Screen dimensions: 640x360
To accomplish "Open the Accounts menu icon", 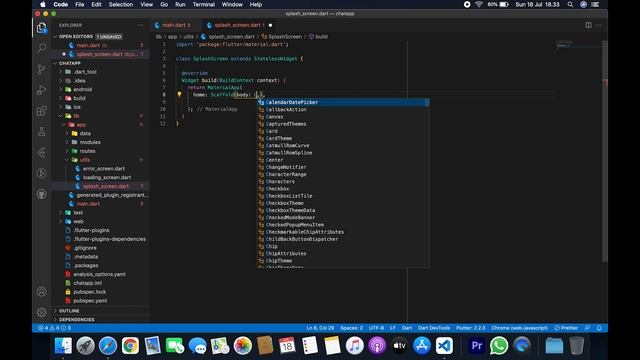I will [42, 291].
